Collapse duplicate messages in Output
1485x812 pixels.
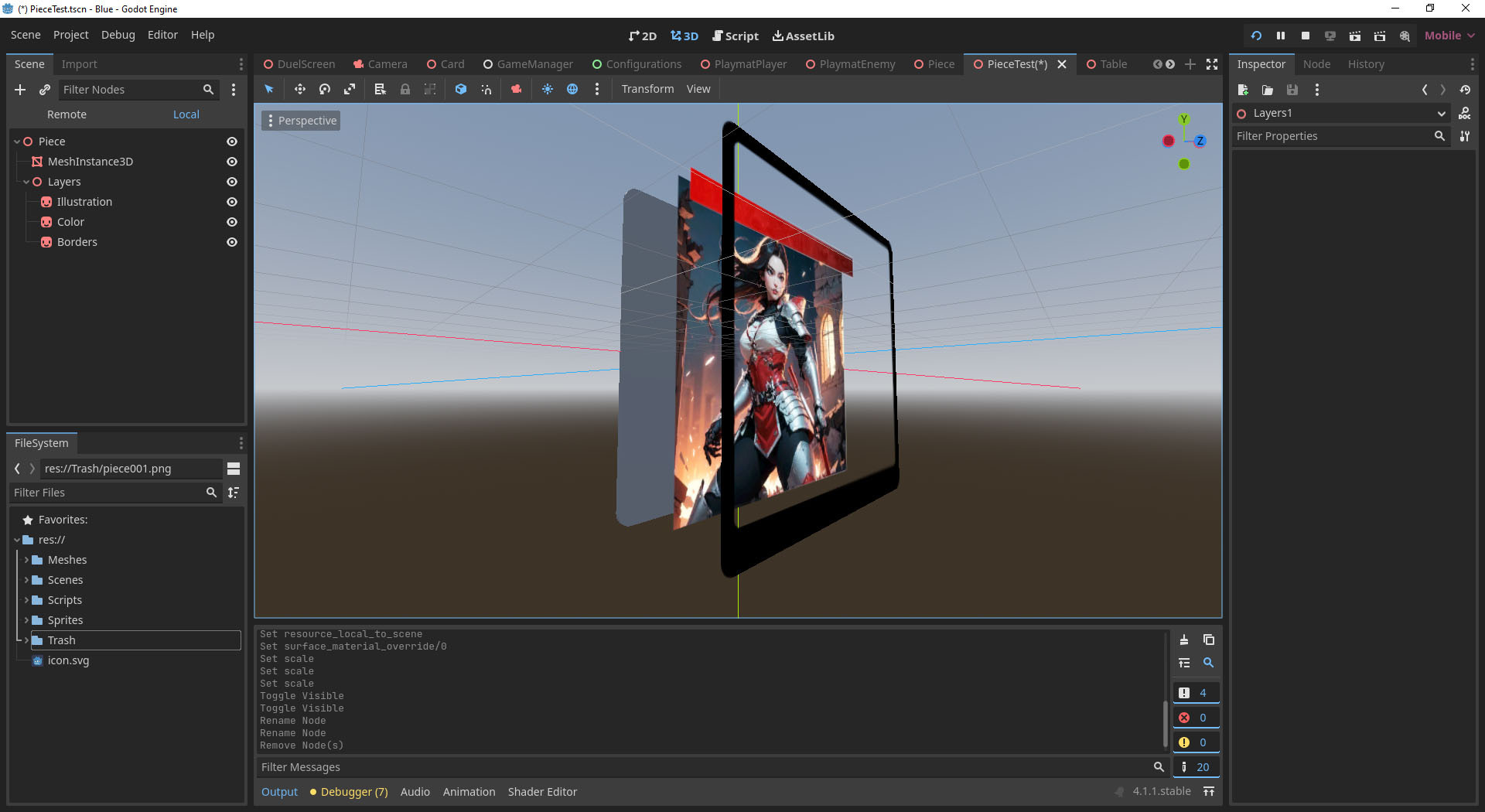click(1184, 663)
